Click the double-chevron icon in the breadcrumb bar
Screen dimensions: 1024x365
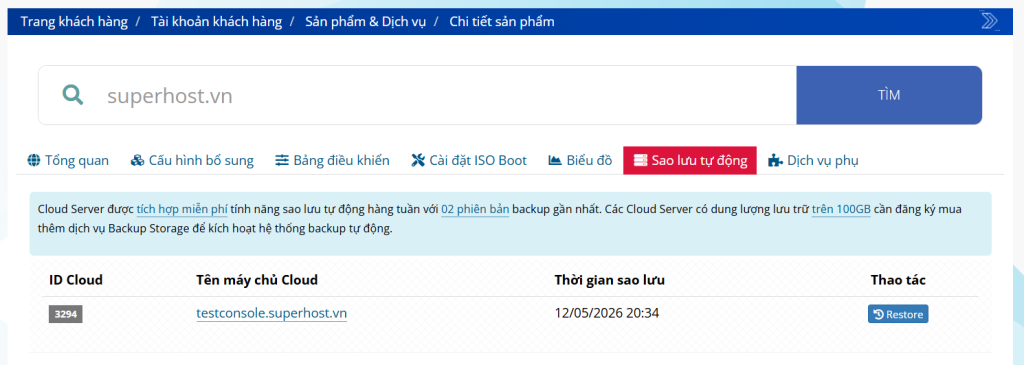[989, 21]
